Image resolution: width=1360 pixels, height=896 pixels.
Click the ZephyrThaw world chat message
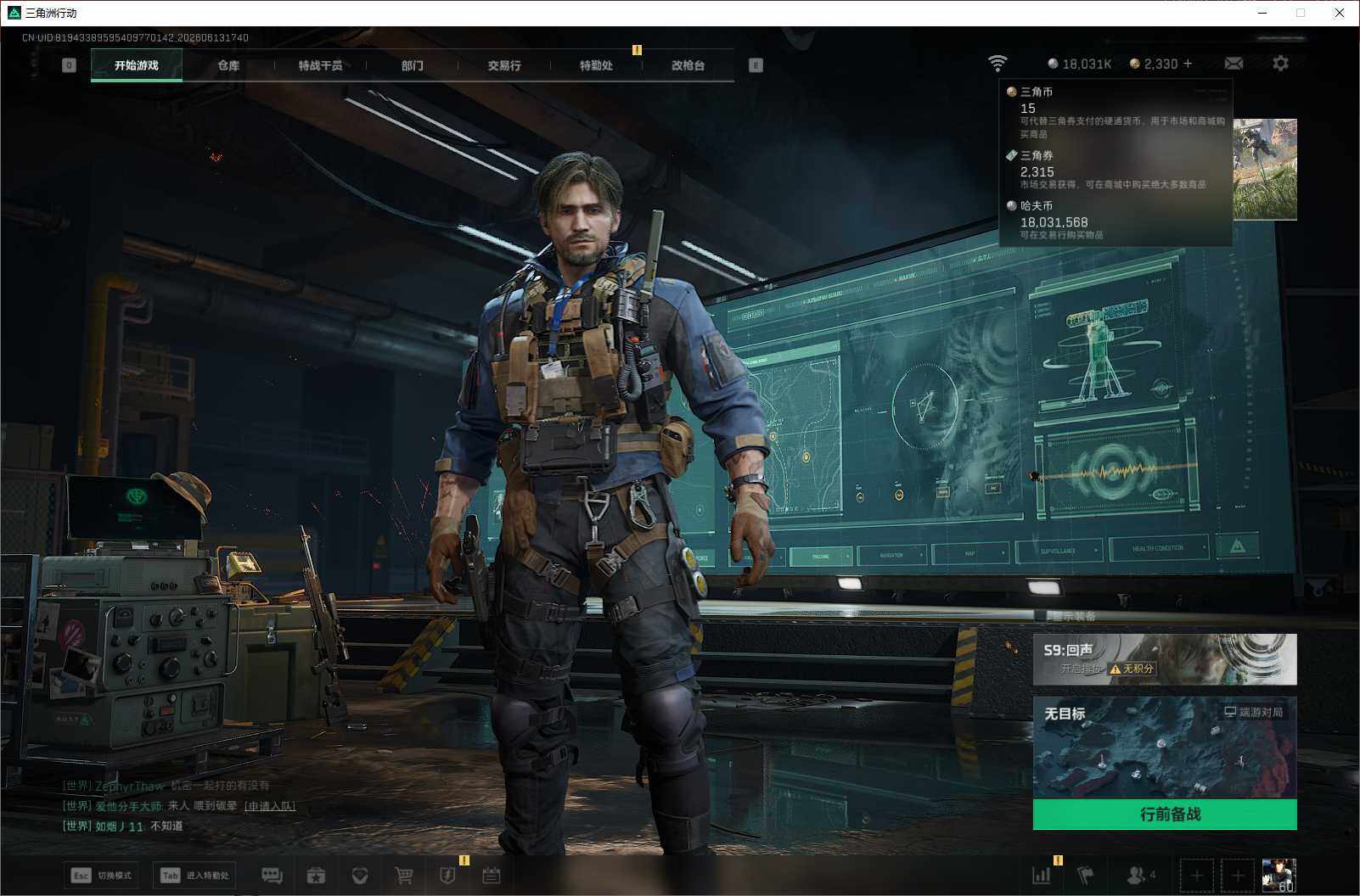(166, 786)
